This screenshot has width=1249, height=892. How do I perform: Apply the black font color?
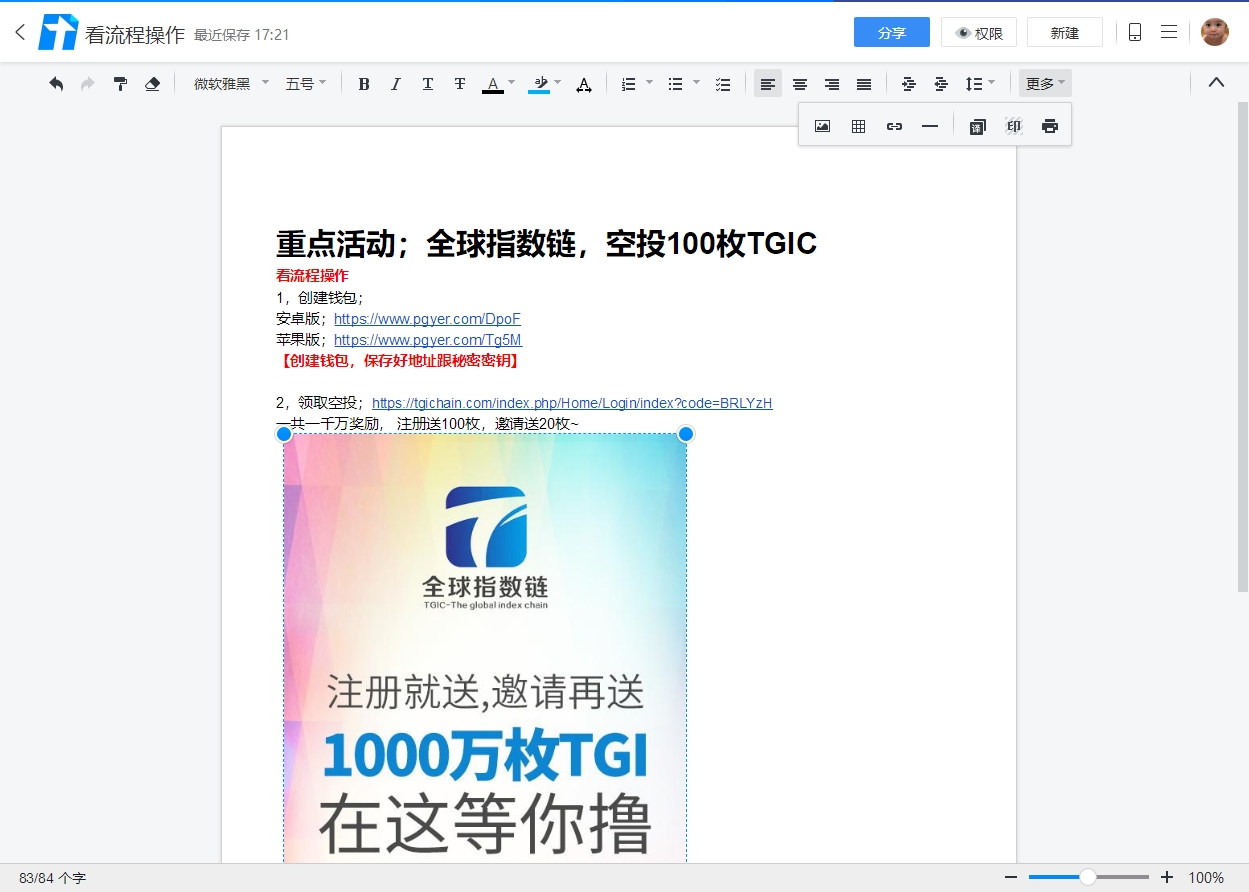click(492, 84)
